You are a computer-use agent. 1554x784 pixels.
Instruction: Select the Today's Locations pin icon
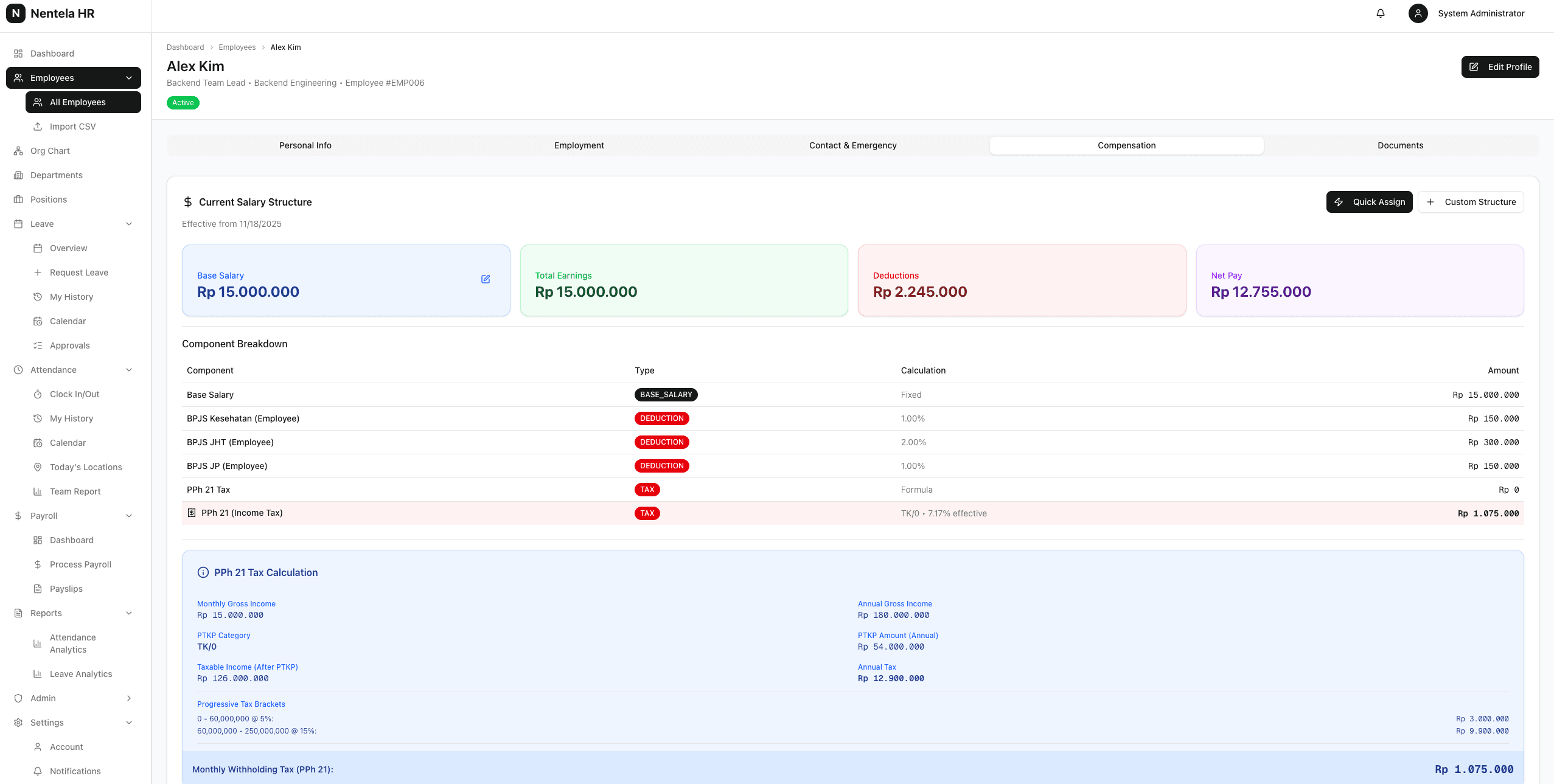[x=38, y=467]
